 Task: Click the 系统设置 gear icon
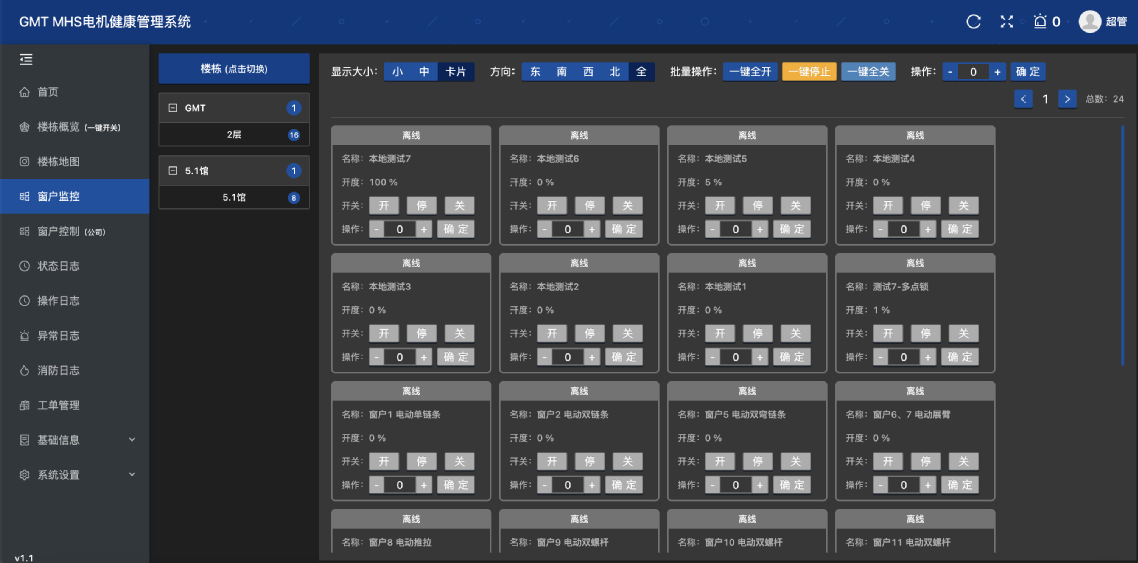click(24, 474)
